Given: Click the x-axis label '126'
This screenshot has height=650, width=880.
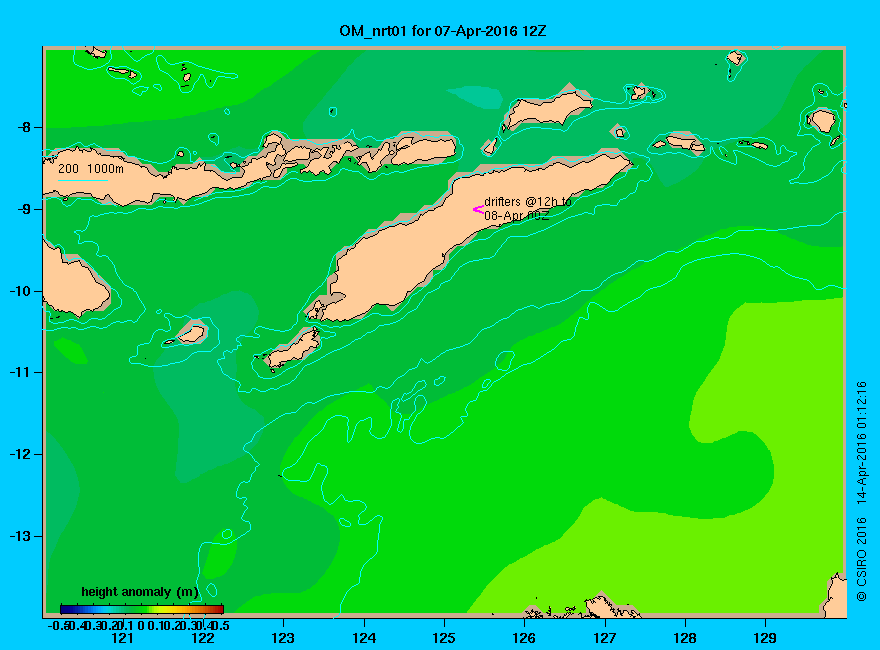Looking at the screenshot, I should tap(524, 638).
